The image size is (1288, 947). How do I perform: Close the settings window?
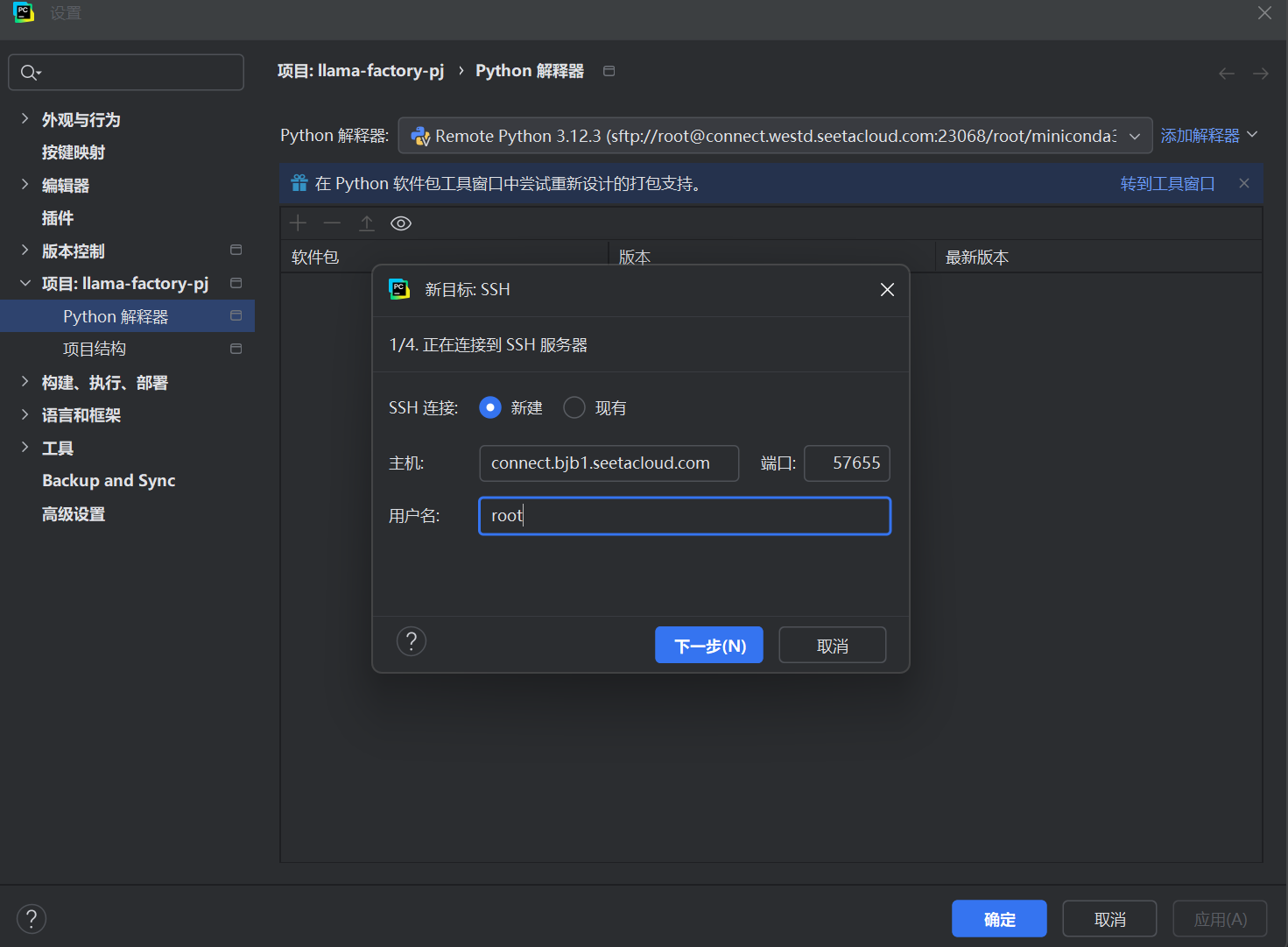1264,12
